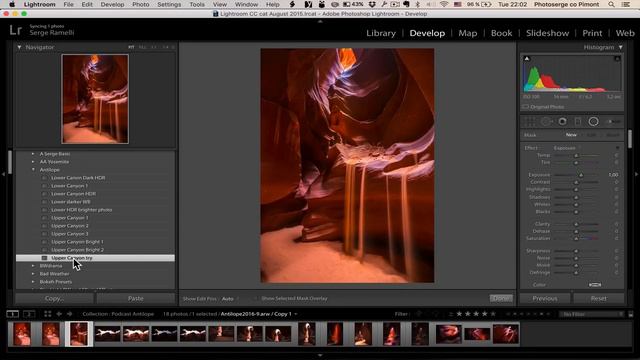640x360 pixels.
Task: Switch to the Slideshow module
Action: (x=547, y=33)
